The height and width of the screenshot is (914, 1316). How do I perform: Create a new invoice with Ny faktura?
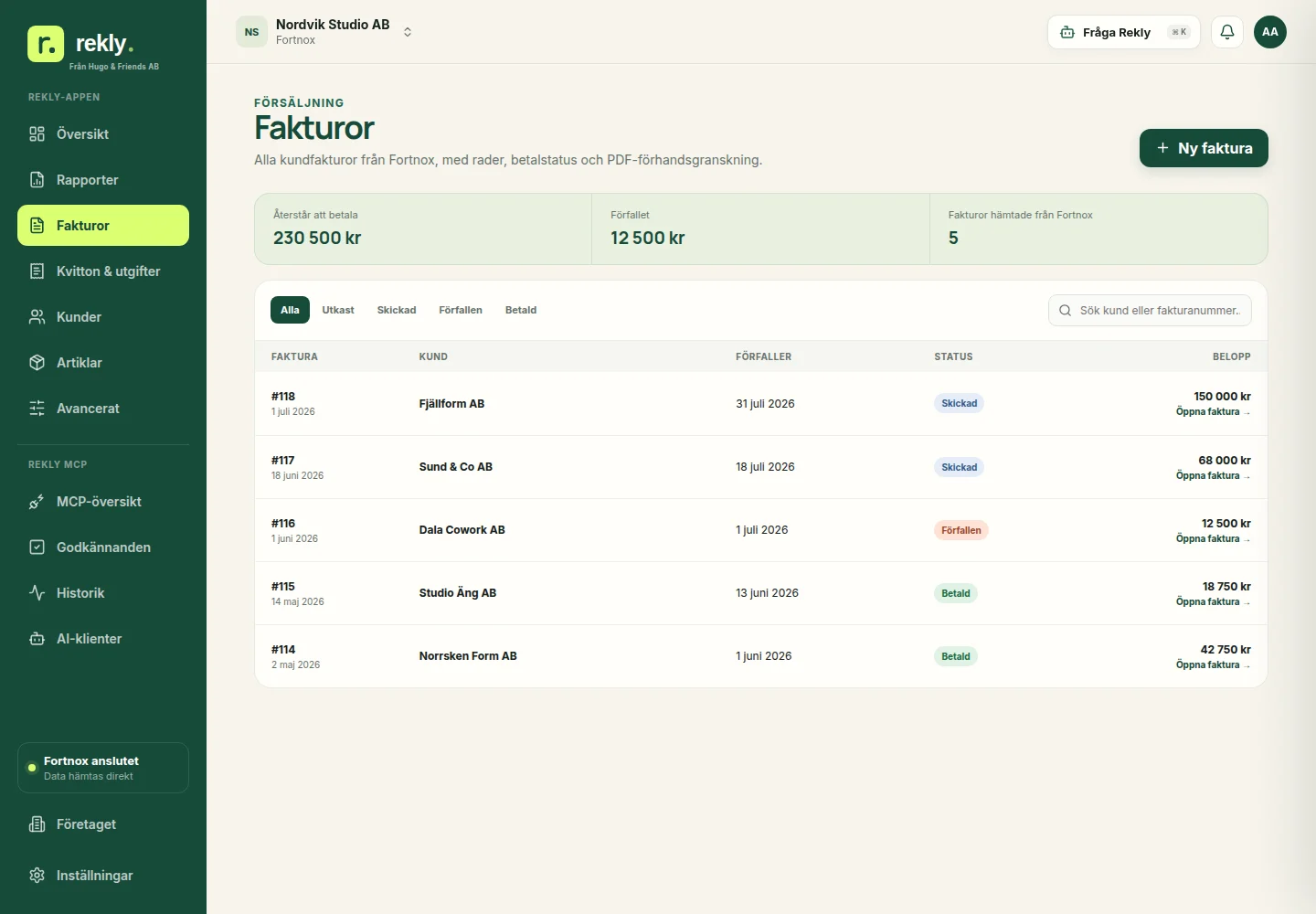pos(1204,148)
